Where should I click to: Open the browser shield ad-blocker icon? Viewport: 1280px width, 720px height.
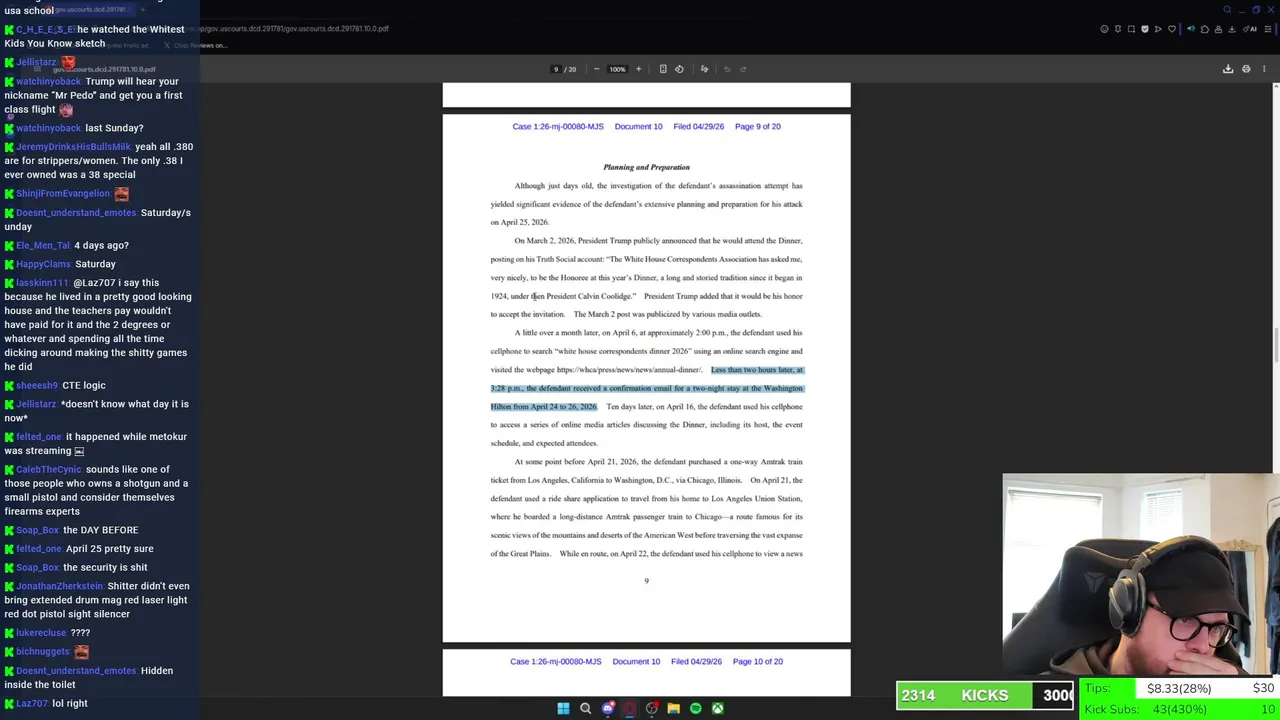(x=1145, y=29)
